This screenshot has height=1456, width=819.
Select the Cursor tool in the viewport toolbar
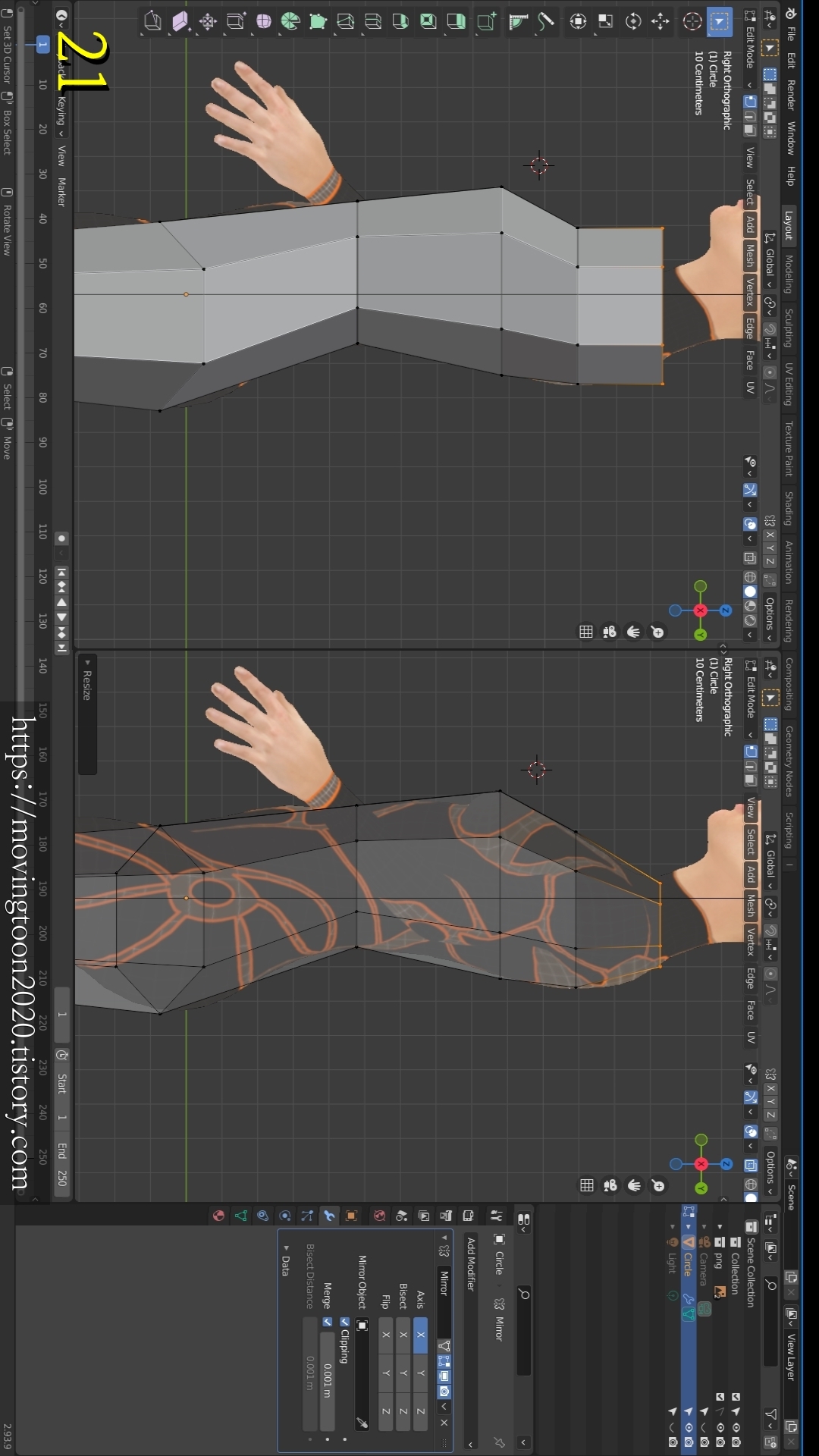(692, 22)
